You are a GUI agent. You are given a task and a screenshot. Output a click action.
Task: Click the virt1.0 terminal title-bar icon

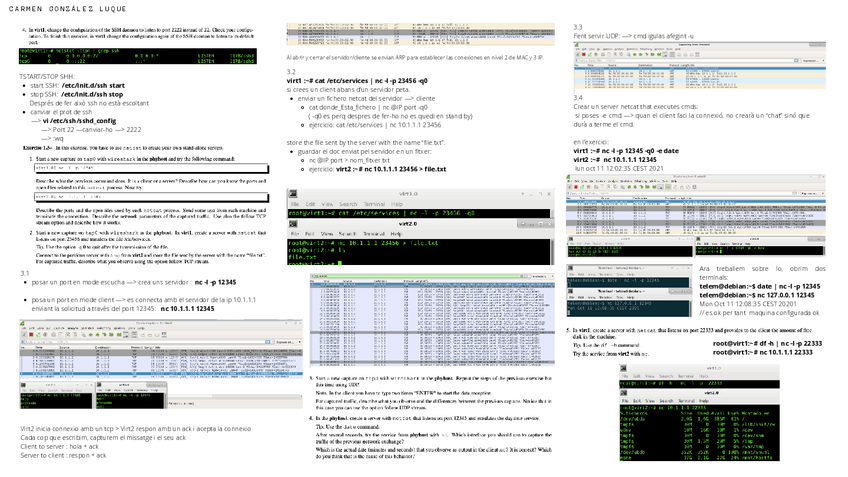[x=293, y=194]
